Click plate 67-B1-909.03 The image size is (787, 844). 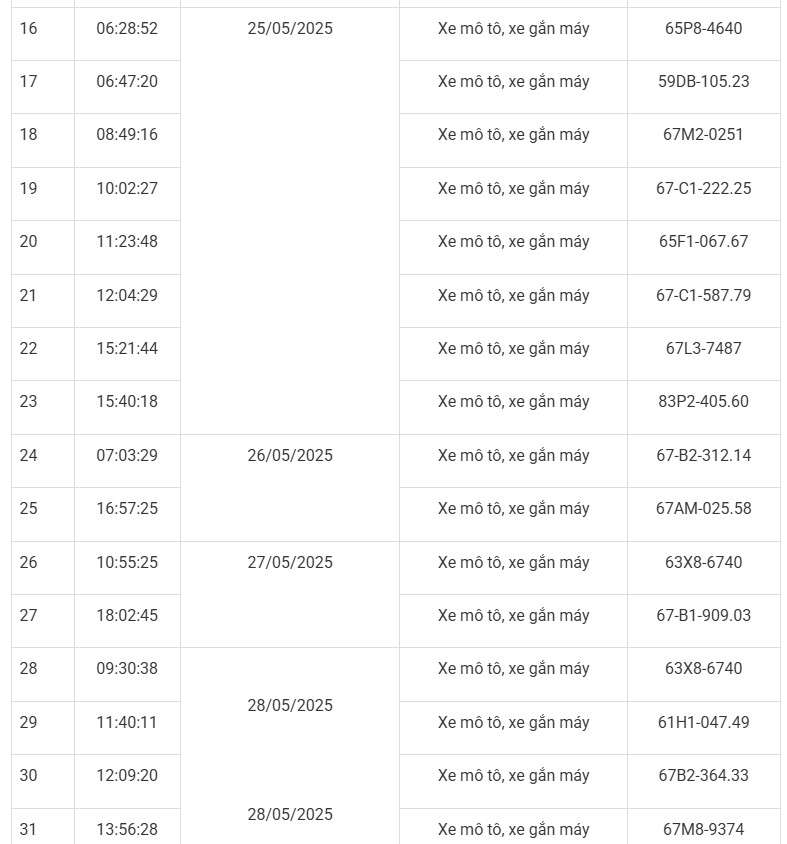pyautogui.click(x=703, y=616)
